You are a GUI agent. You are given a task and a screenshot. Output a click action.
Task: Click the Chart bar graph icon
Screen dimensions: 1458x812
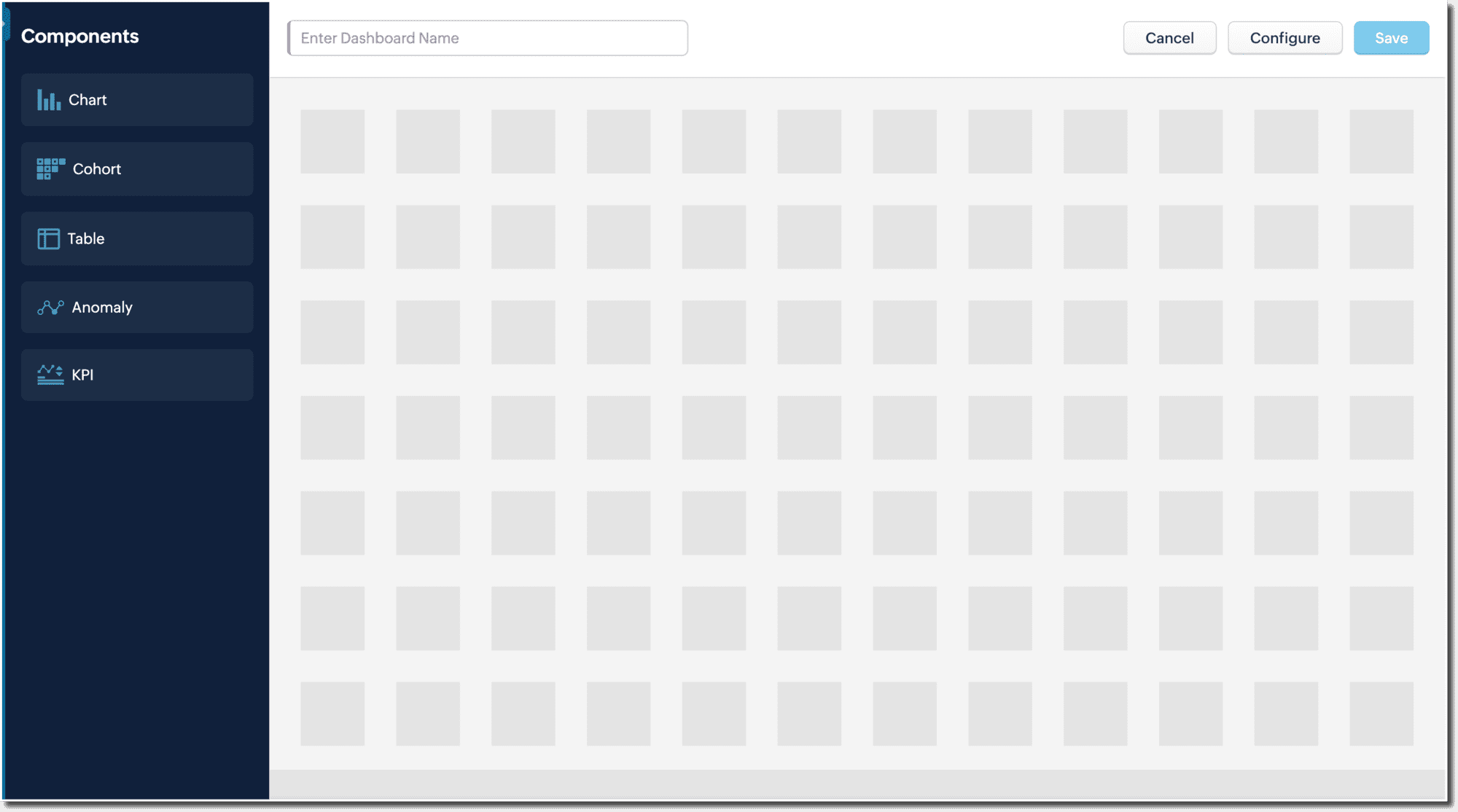pos(49,100)
